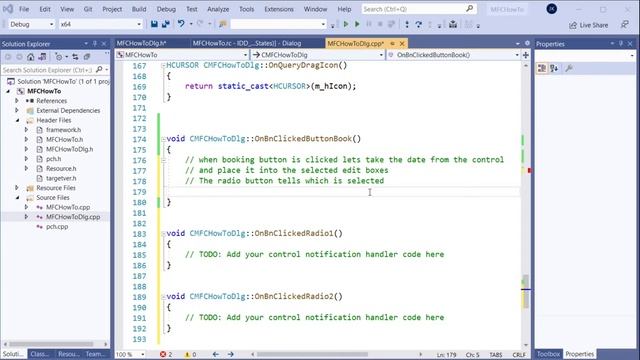Switch to the Toolbox tab
Viewport: 640px width, 360px height.
(548, 354)
